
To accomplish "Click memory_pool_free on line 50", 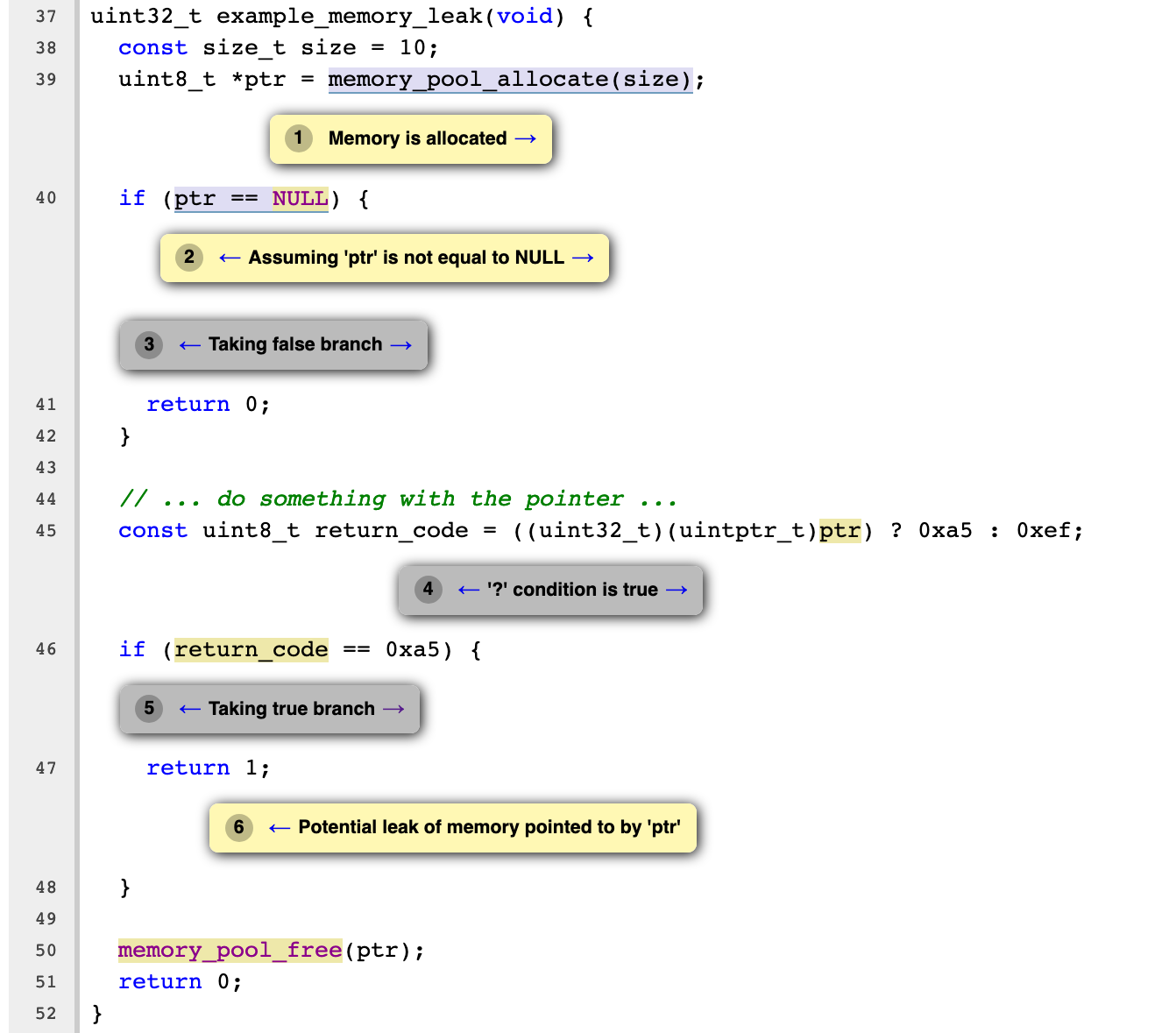I will point(230,951).
